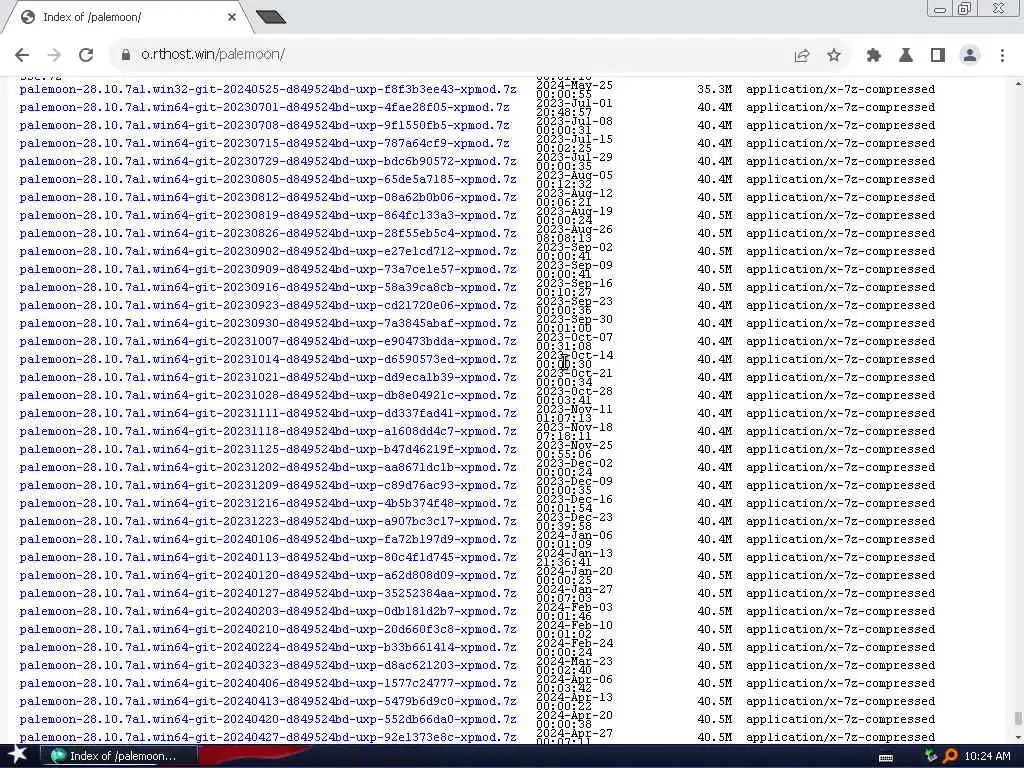
Task: Open win64-git-20230708 archive link
Action: (264, 125)
